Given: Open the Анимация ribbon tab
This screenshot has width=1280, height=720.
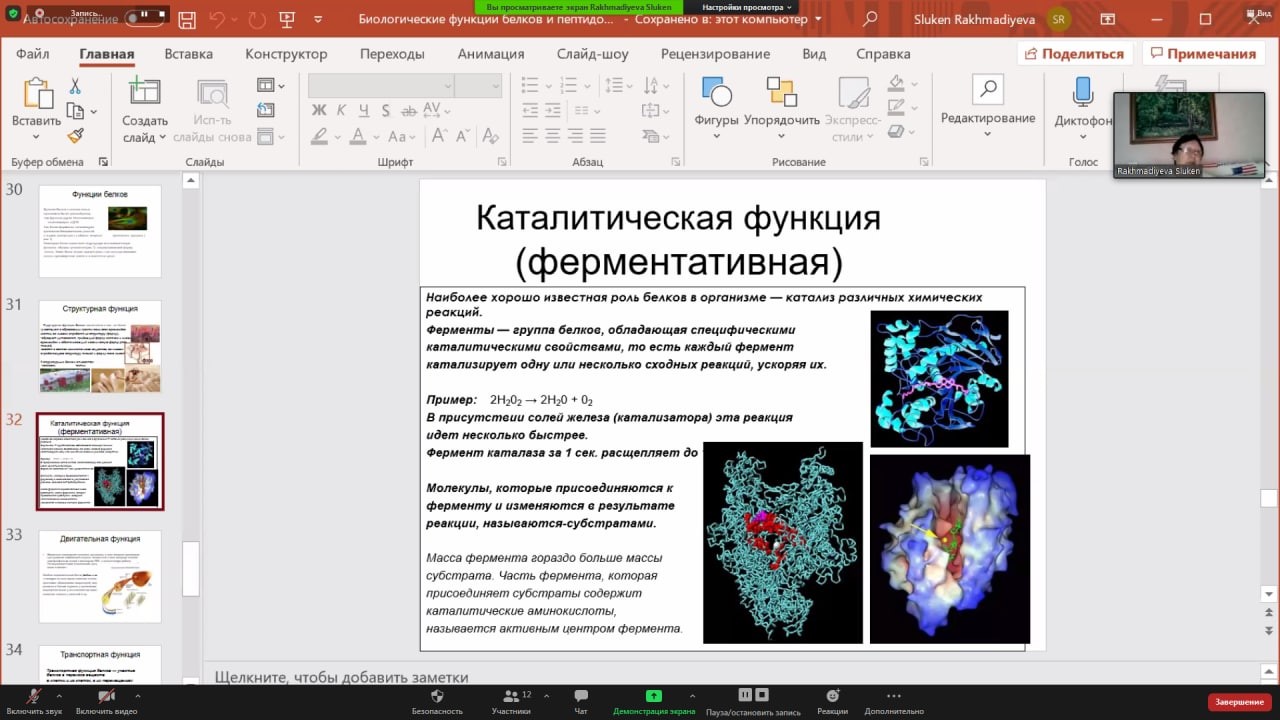Looking at the screenshot, I should click(x=490, y=54).
